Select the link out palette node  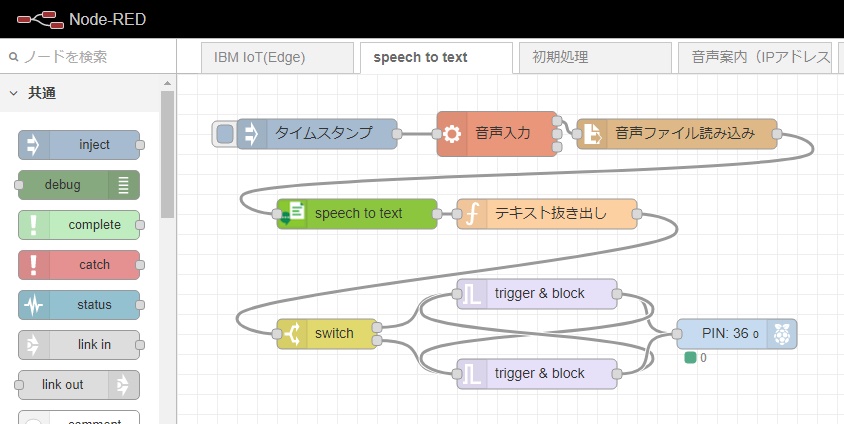tap(79, 385)
